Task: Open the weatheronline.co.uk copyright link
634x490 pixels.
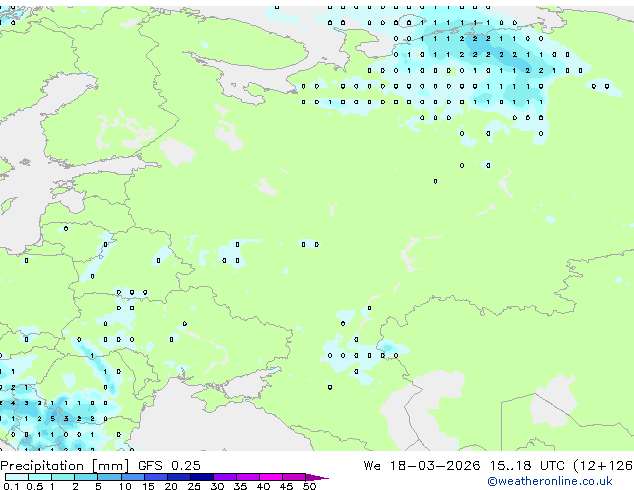Action: (550, 481)
